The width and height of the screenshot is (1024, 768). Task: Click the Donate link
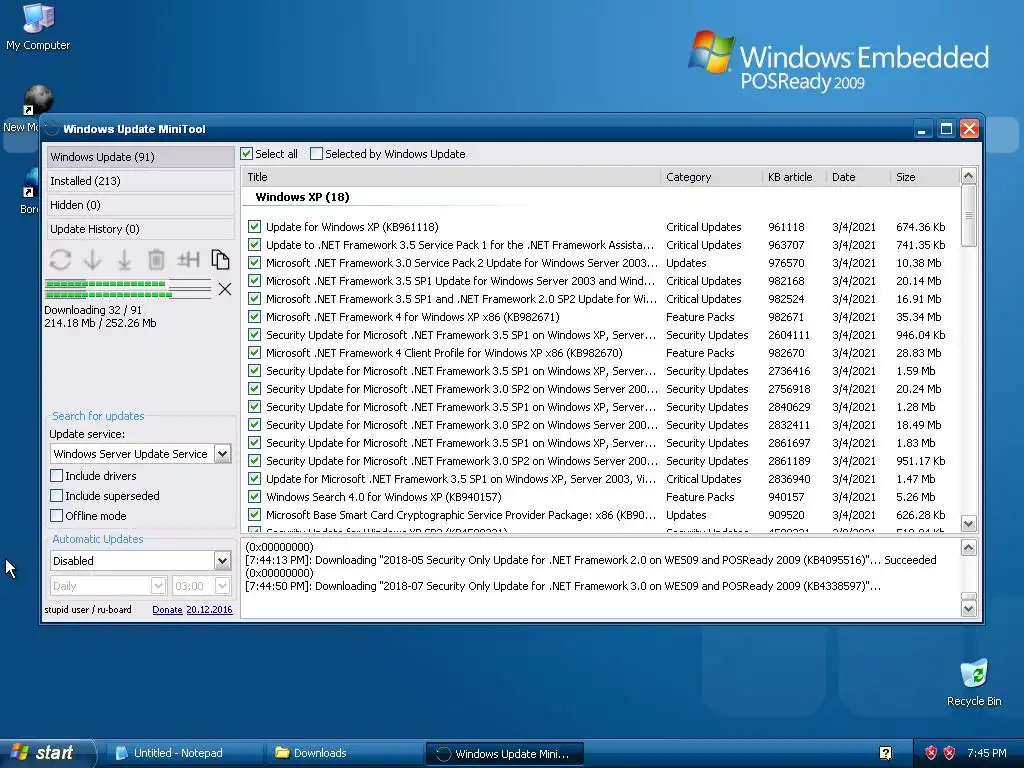167,609
